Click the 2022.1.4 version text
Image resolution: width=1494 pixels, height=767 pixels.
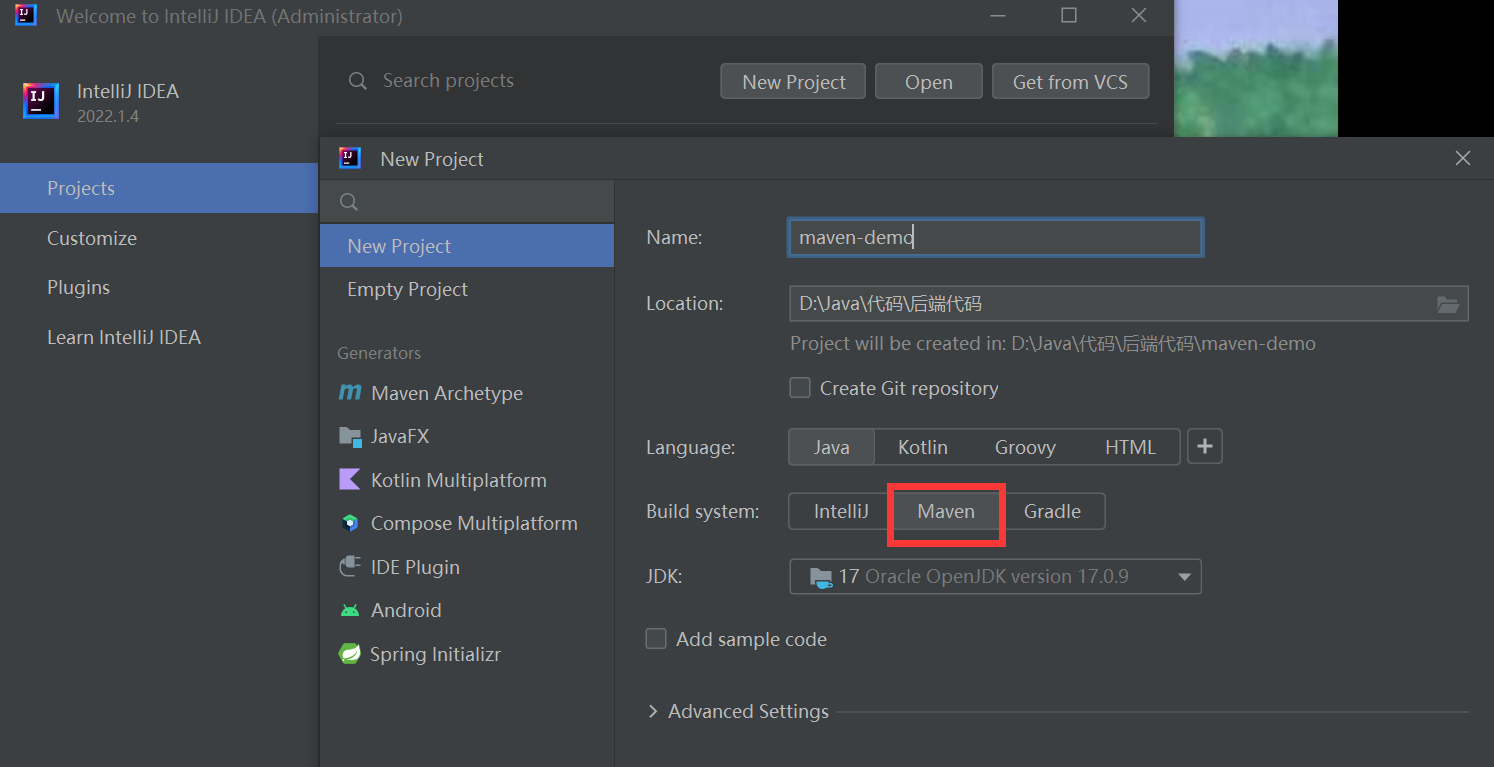[108, 116]
